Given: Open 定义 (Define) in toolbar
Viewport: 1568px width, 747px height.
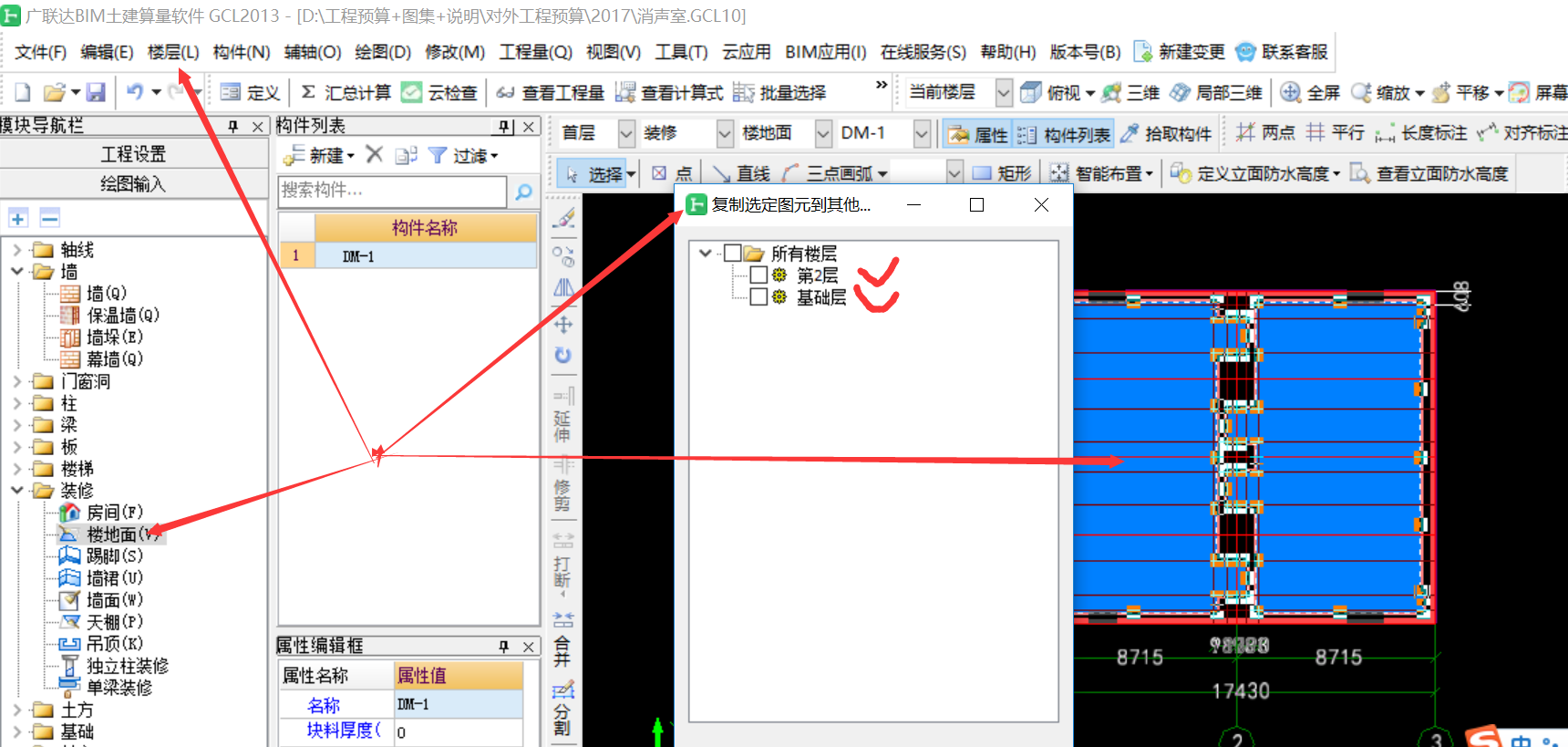Looking at the screenshot, I should [251, 92].
